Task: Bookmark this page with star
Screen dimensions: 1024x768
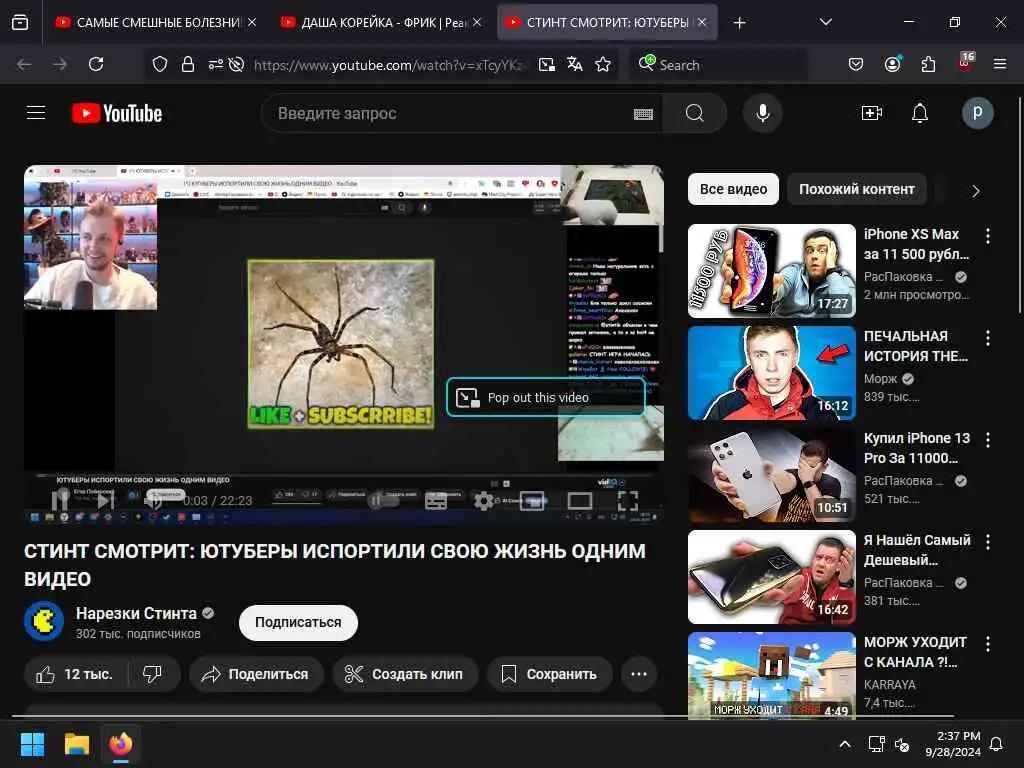Action: pyautogui.click(x=603, y=64)
